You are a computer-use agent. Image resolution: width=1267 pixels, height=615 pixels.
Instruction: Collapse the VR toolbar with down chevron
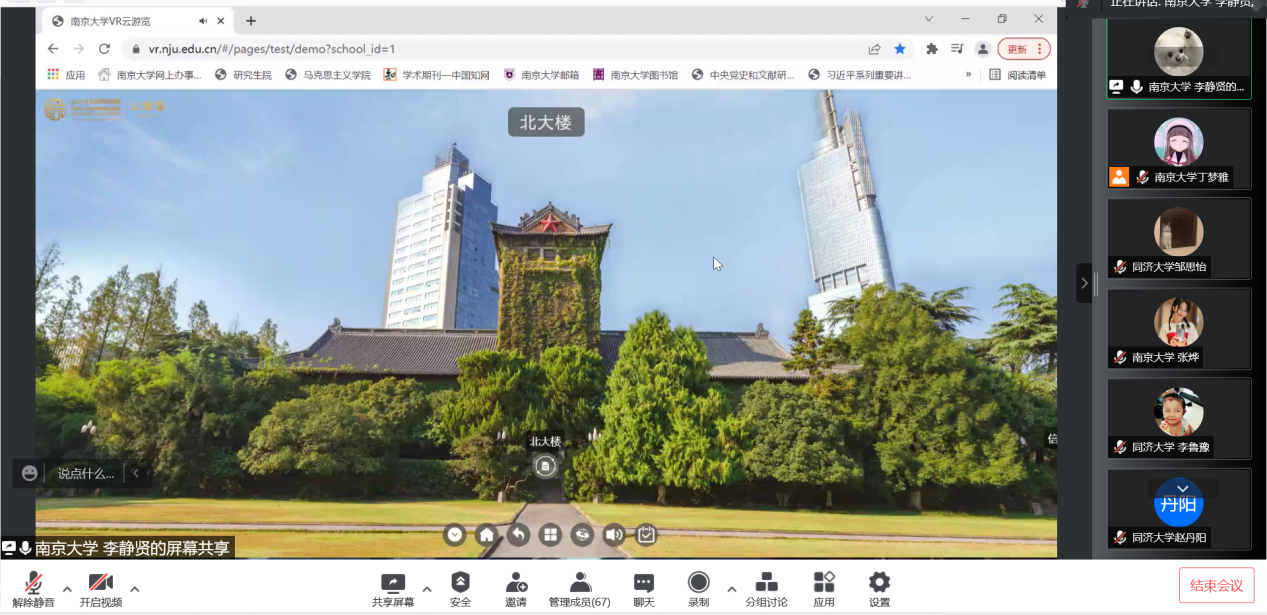pyautogui.click(x=455, y=535)
